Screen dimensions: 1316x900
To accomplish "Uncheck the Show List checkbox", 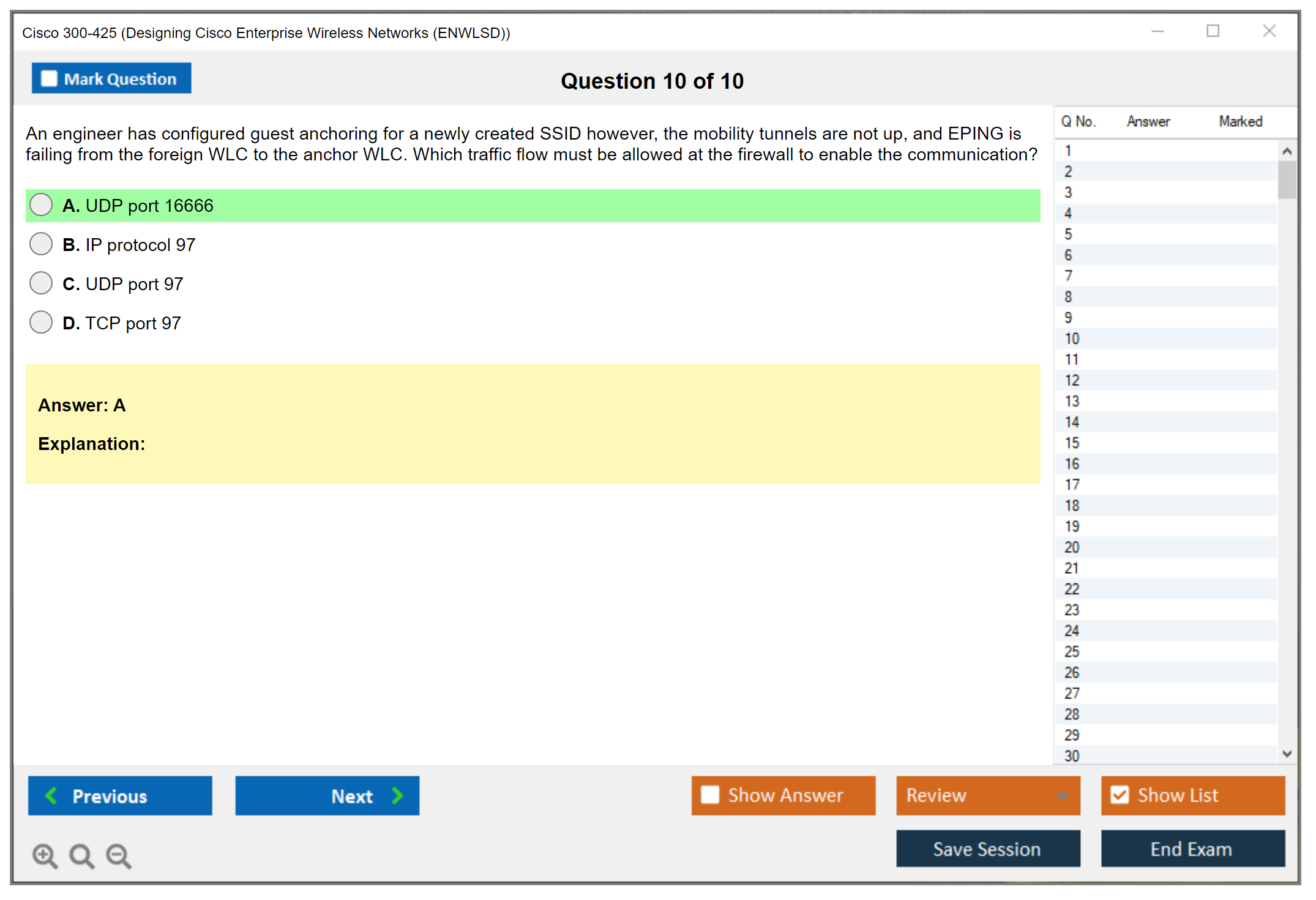I will 1120,795.
